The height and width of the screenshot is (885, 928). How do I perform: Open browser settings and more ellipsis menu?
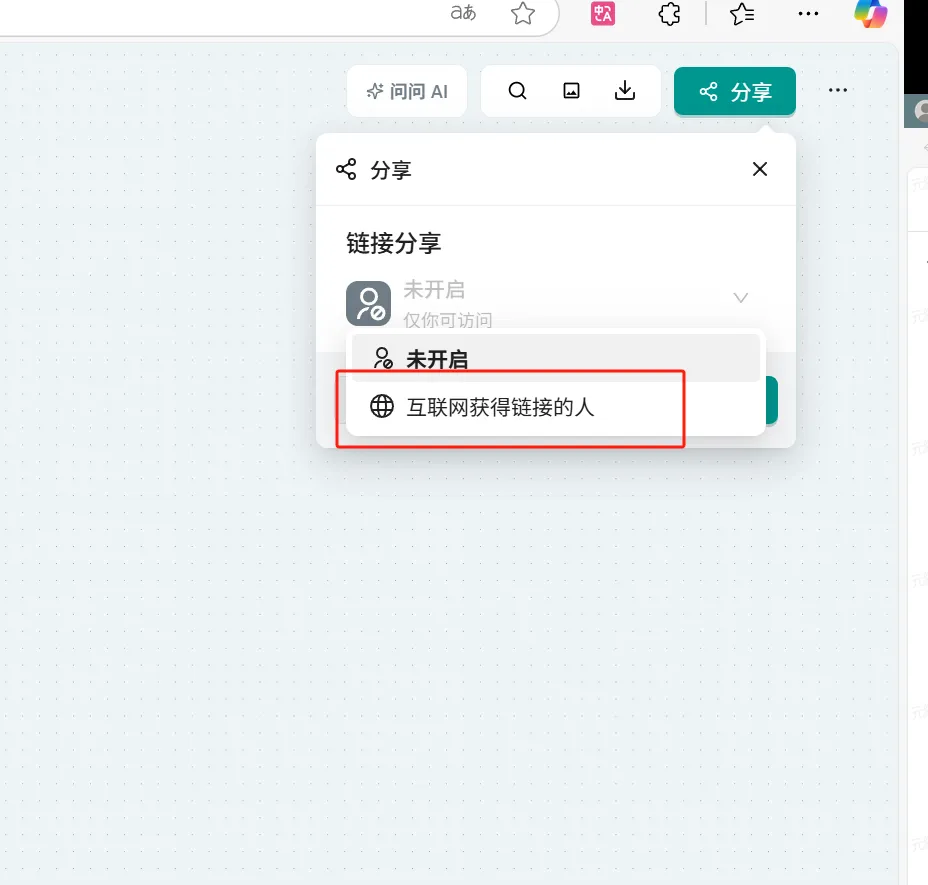pyautogui.click(x=808, y=13)
